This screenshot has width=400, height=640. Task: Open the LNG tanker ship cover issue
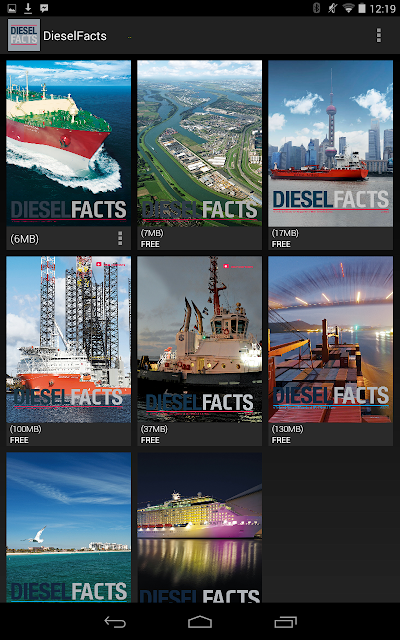[69, 143]
